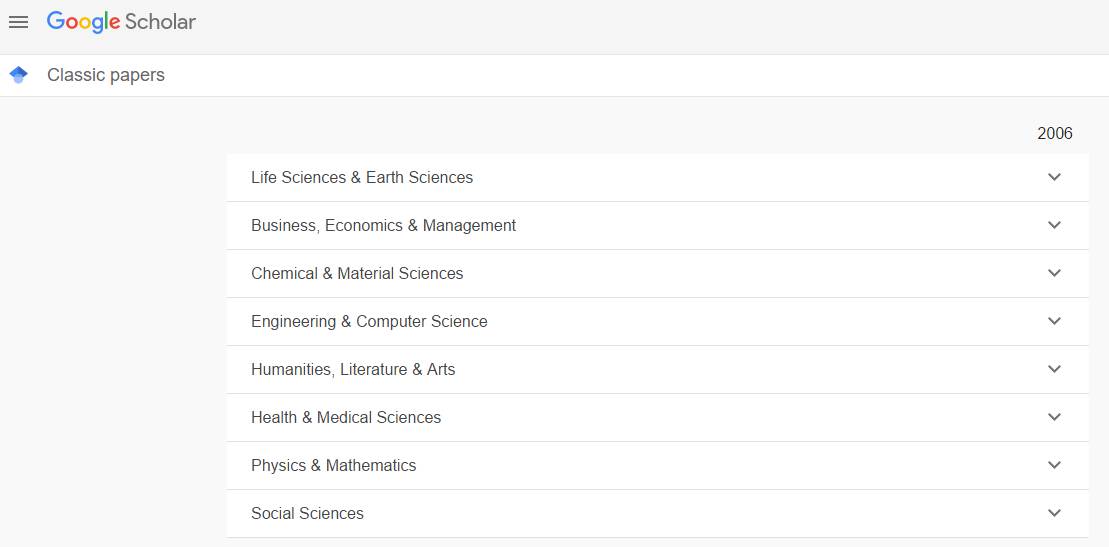This screenshot has width=1109, height=547.
Task: Click the 2006 year label
Action: point(1054,133)
